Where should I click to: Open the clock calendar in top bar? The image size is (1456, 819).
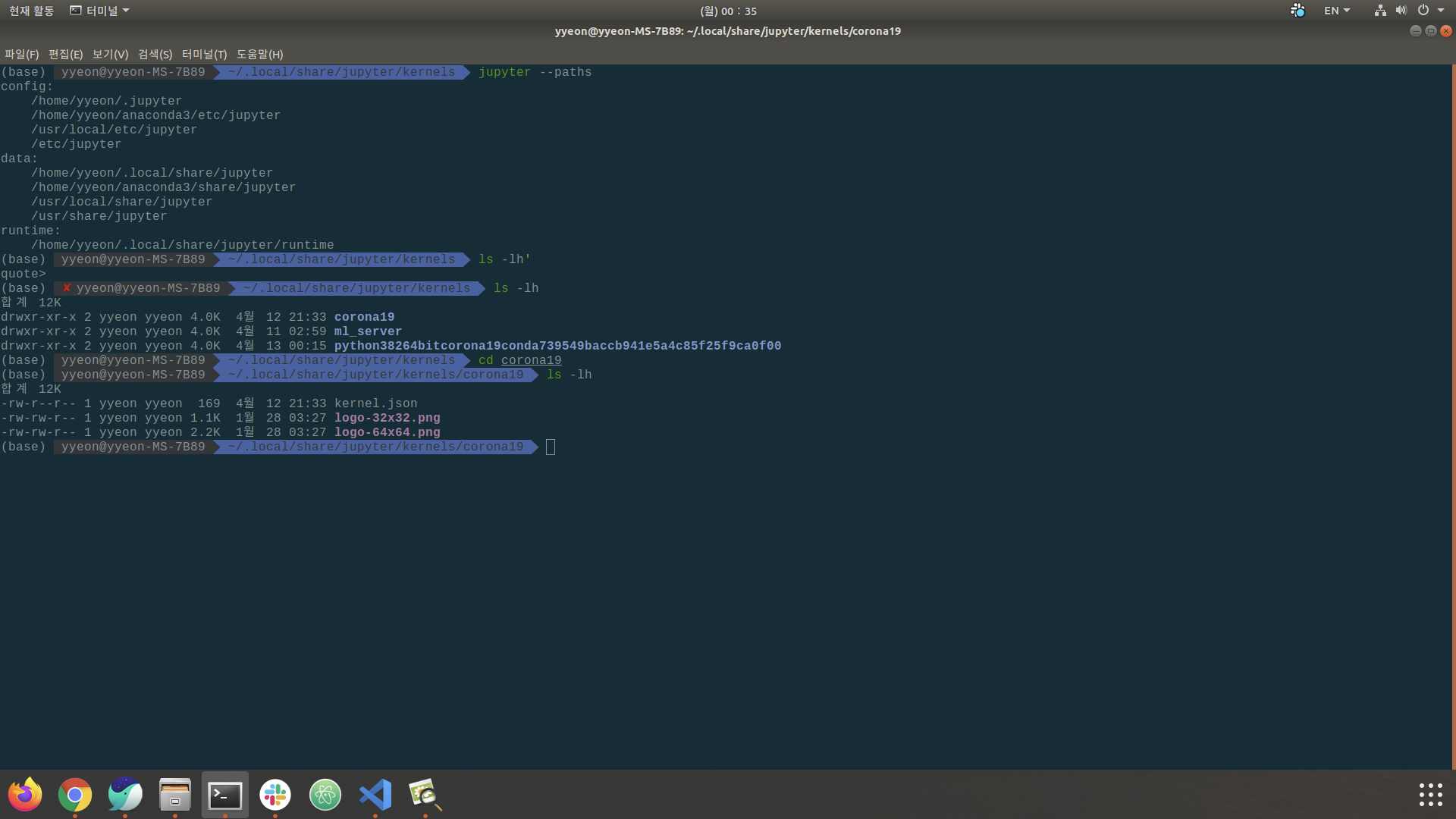pyautogui.click(x=728, y=11)
